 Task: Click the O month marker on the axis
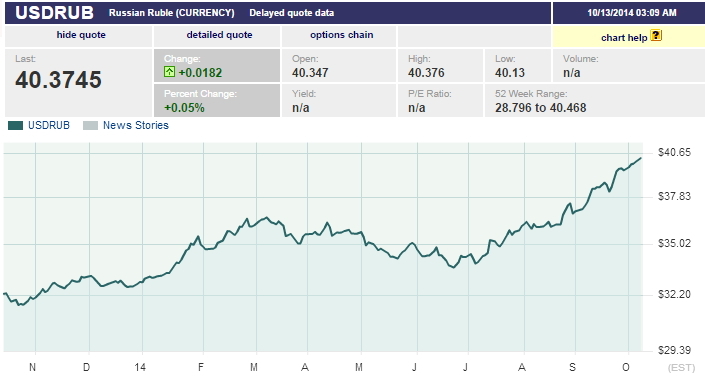[x=625, y=367]
